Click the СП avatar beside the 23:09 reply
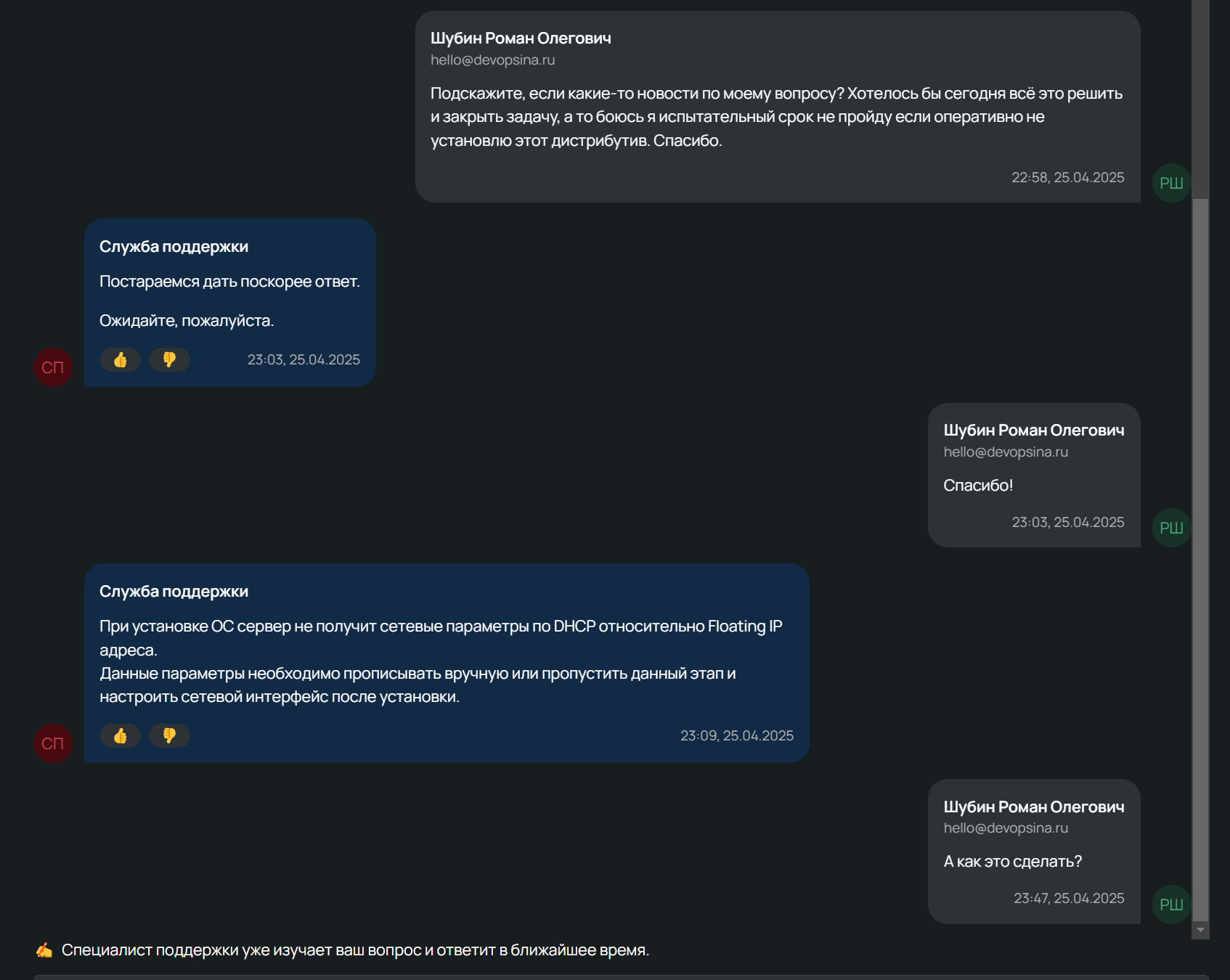 coord(53,743)
